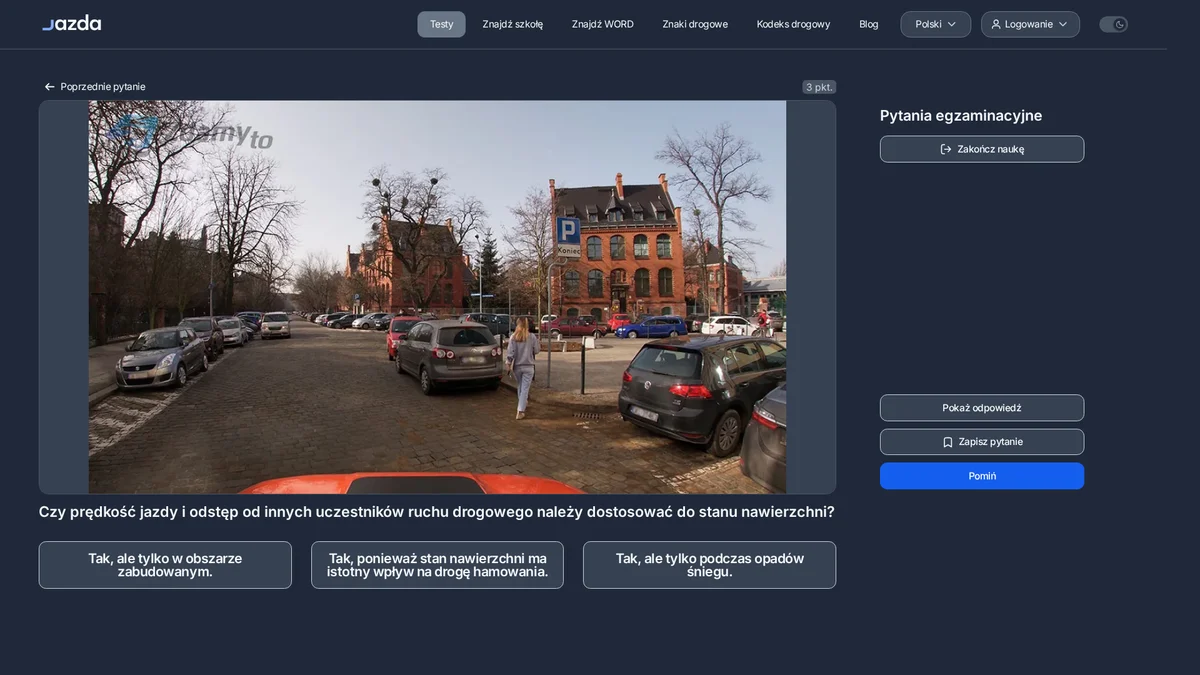Click the 3 pkt. points badge
The height and width of the screenshot is (675, 1200).
[x=819, y=87]
